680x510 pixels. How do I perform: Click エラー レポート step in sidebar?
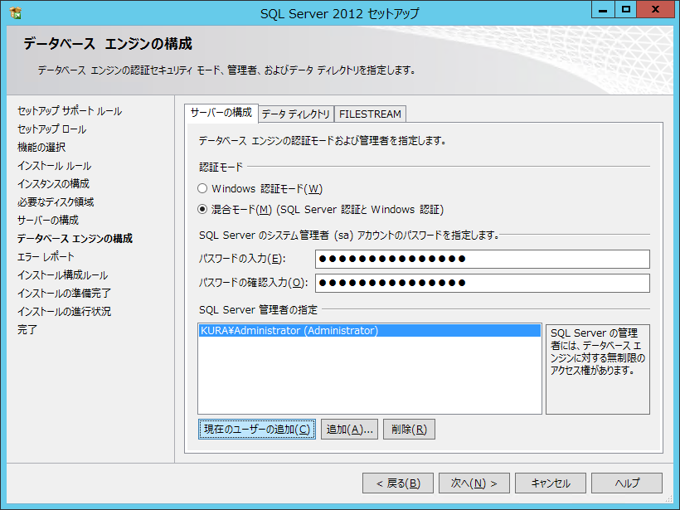46,257
